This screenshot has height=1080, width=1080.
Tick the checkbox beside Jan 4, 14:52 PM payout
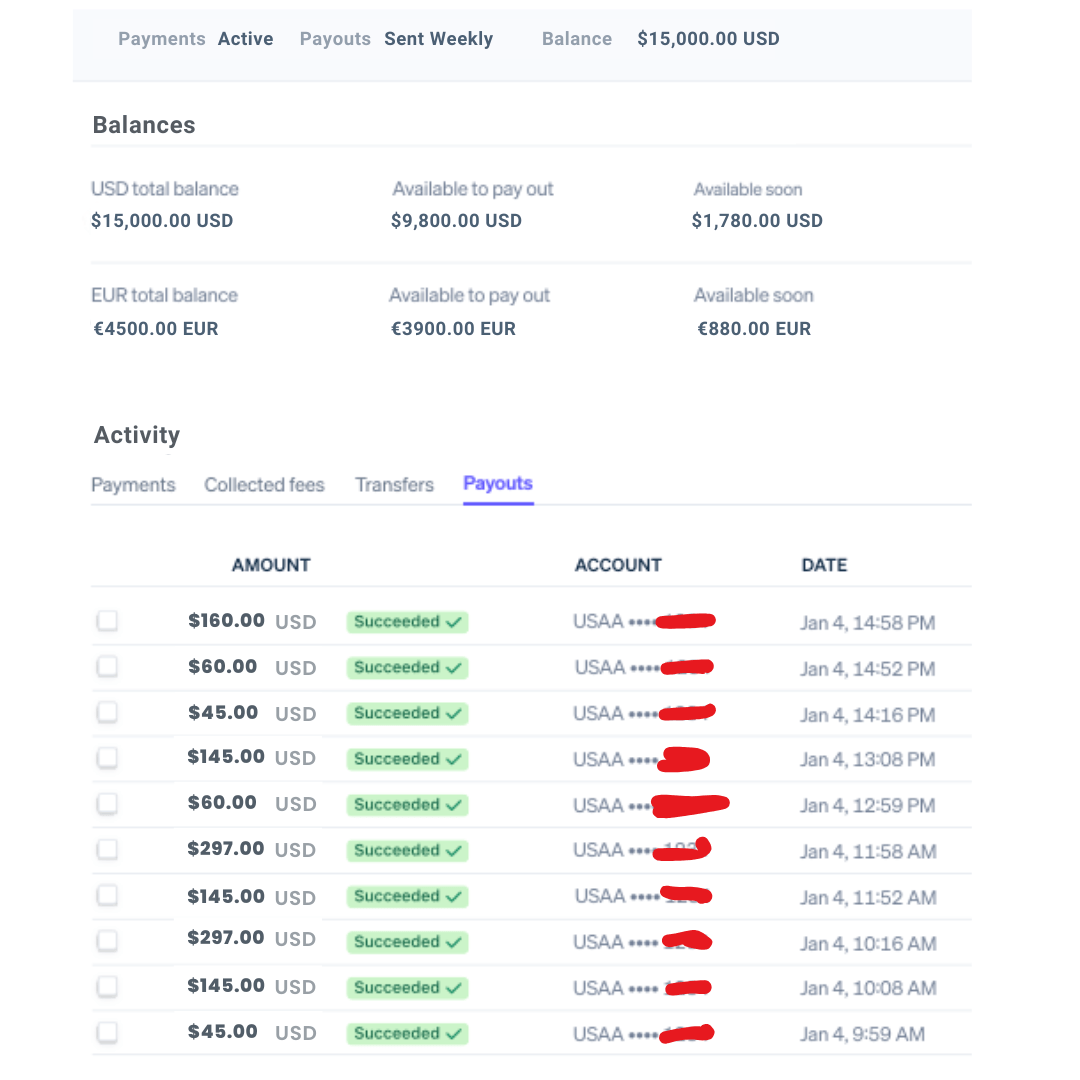pyautogui.click(x=107, y=667)
